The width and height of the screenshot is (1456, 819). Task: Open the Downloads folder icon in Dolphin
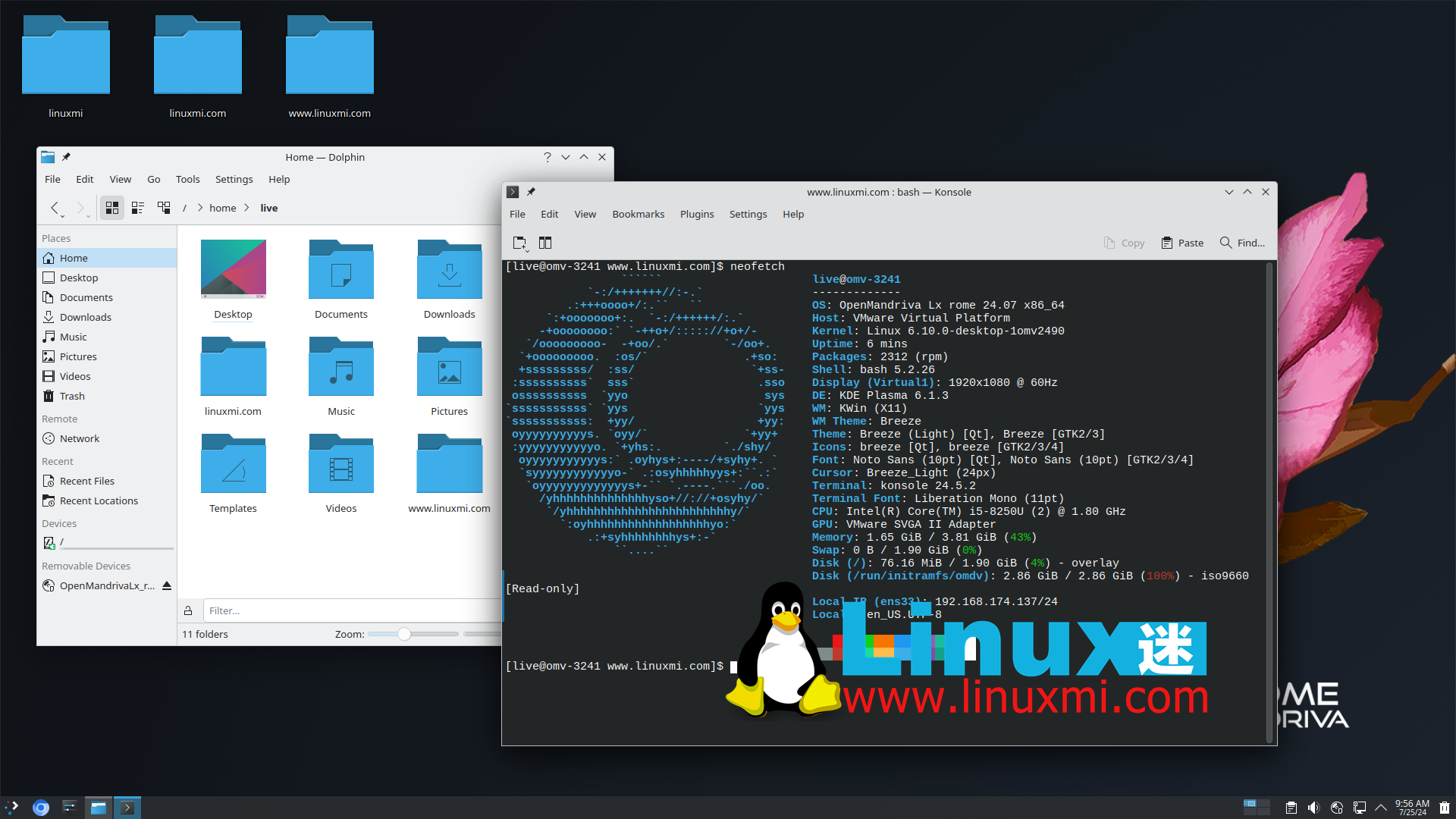point(450,279)
